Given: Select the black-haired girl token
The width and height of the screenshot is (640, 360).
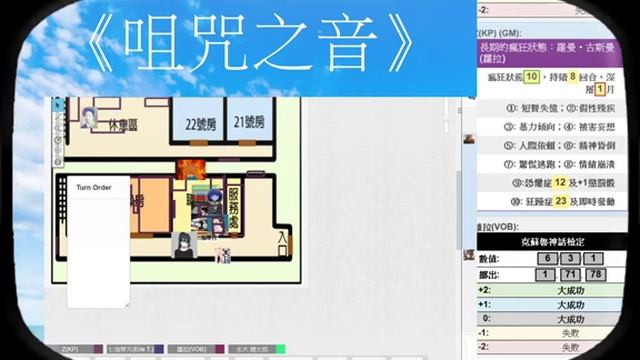Looking at the screenshot, I should click(x=184, y=245).
